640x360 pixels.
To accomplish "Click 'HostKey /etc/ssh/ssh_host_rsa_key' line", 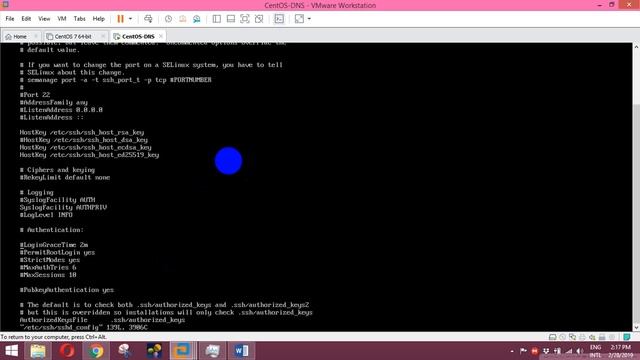I will [82, 132].
